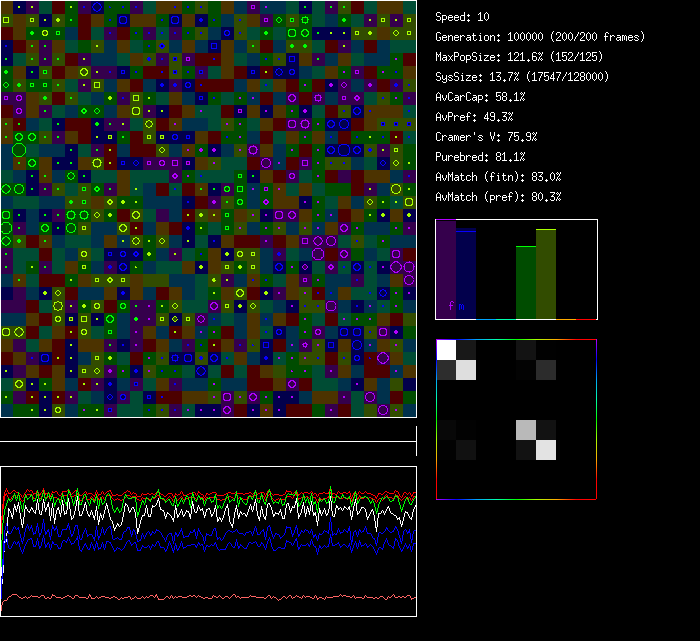Select the lower-right white cell of the matrix
Image resolution: width=700 pixels, height=641 pixels.
(x=546, y=450)
